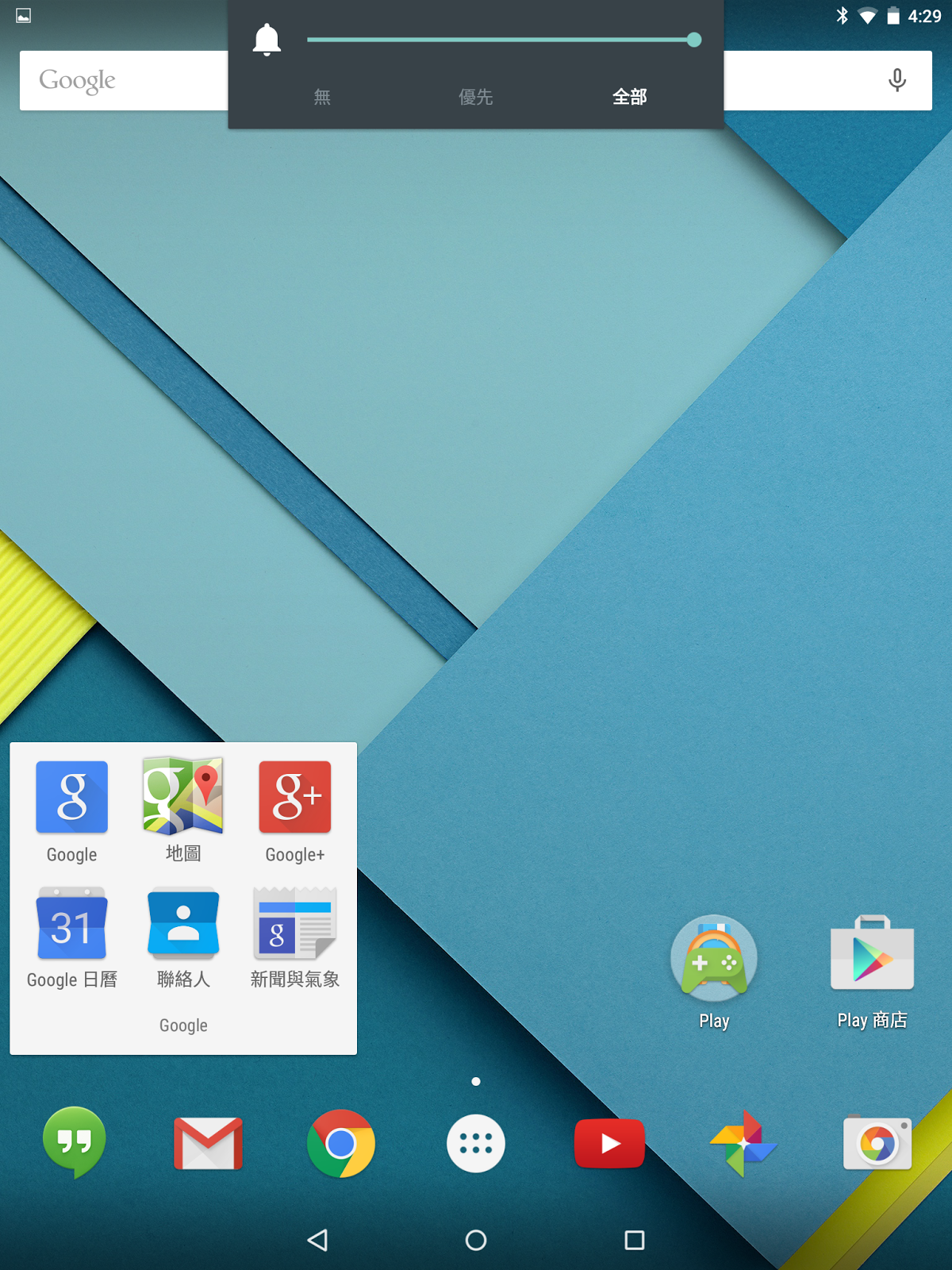This screenshot has height=1270, width=952.
Task: Tap the bell icon in volume panel
Action: pyautogui.click(x=267, y=40)
